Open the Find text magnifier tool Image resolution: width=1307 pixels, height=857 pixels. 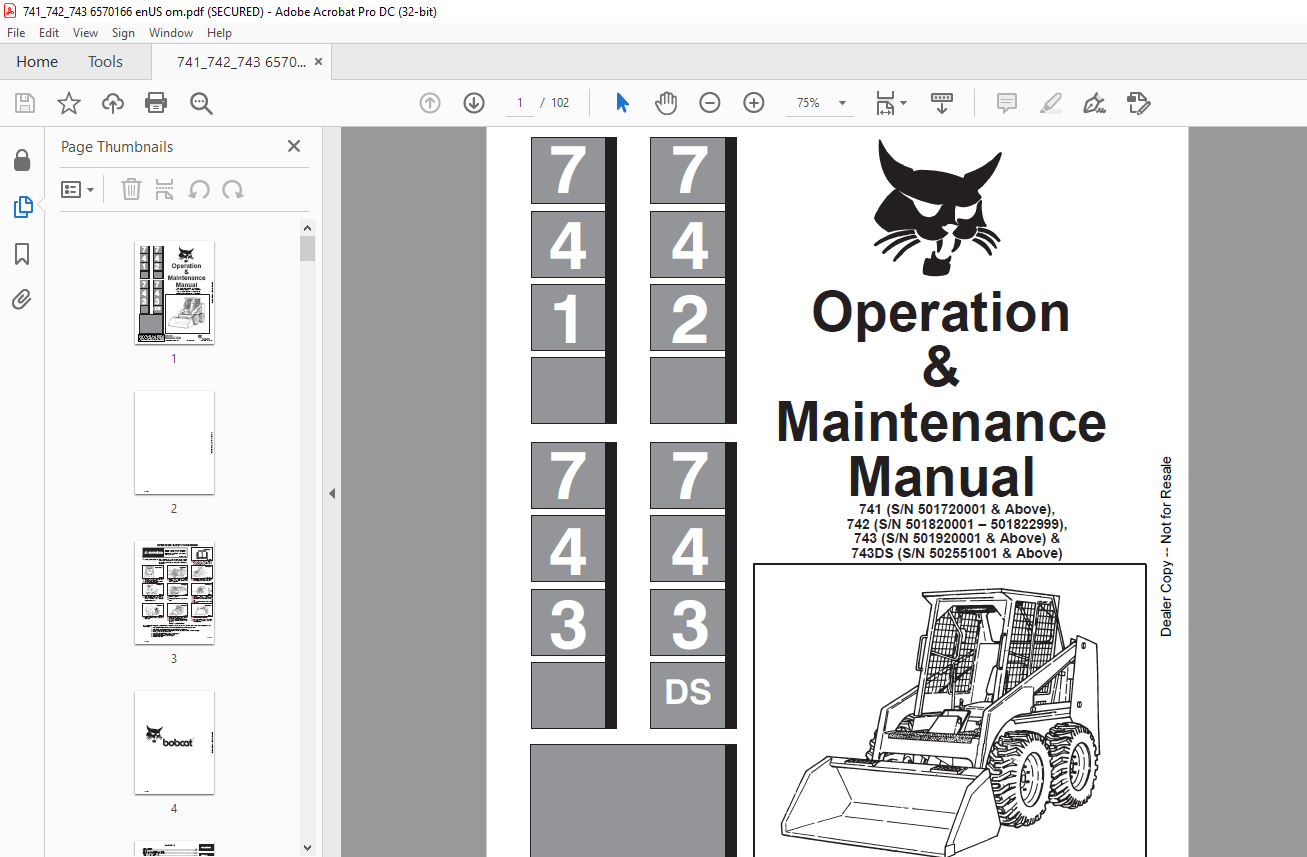click(x=201, y=103)
